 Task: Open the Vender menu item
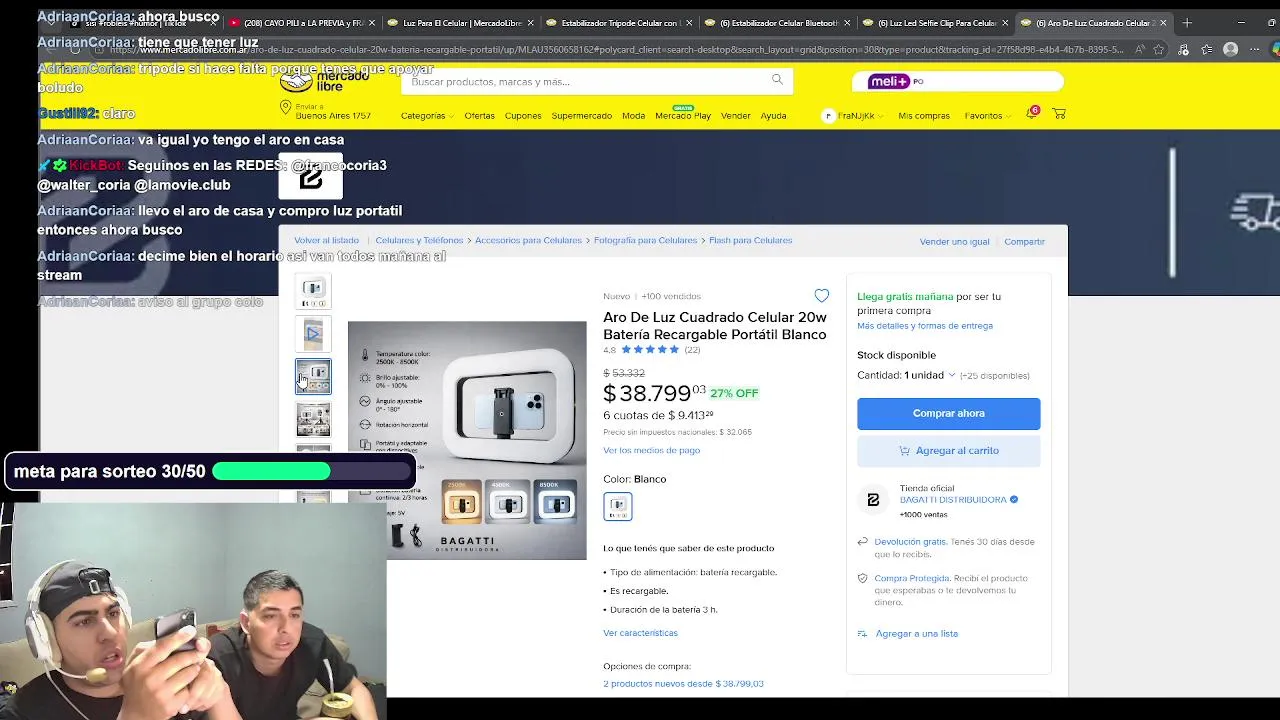pos(736,116)
